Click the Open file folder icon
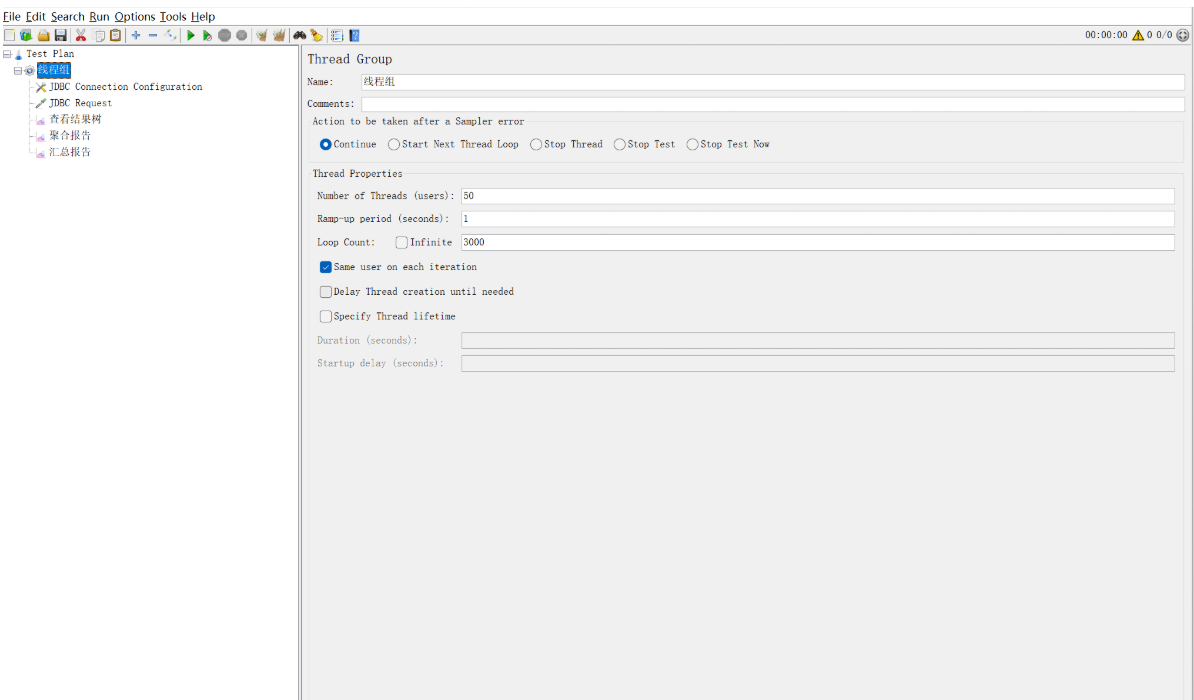 [x=43, y=35]
